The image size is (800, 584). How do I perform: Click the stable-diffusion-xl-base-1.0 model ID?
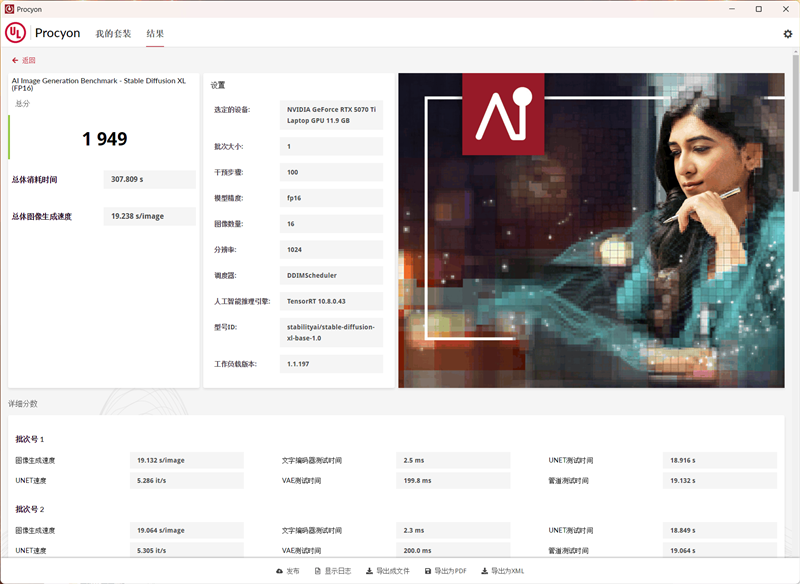[x=331, y=333]
